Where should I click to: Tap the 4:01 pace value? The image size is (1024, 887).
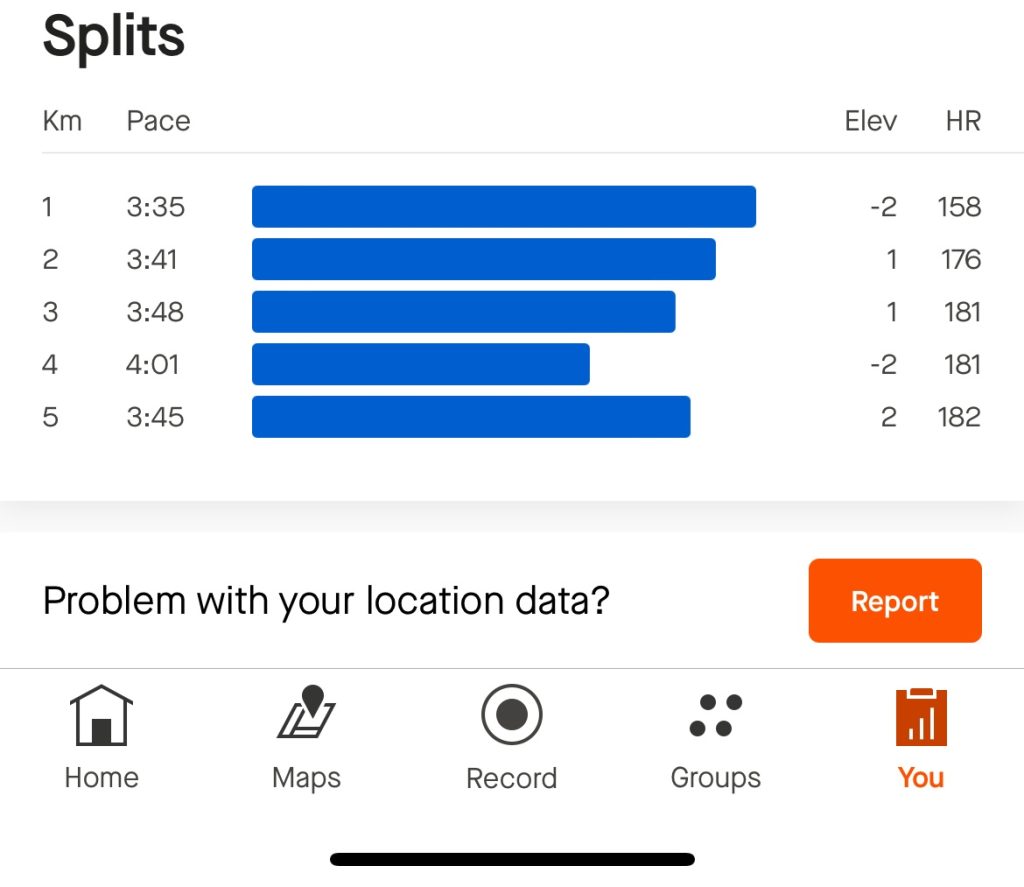pyautogui.click(x=153, y=364)
